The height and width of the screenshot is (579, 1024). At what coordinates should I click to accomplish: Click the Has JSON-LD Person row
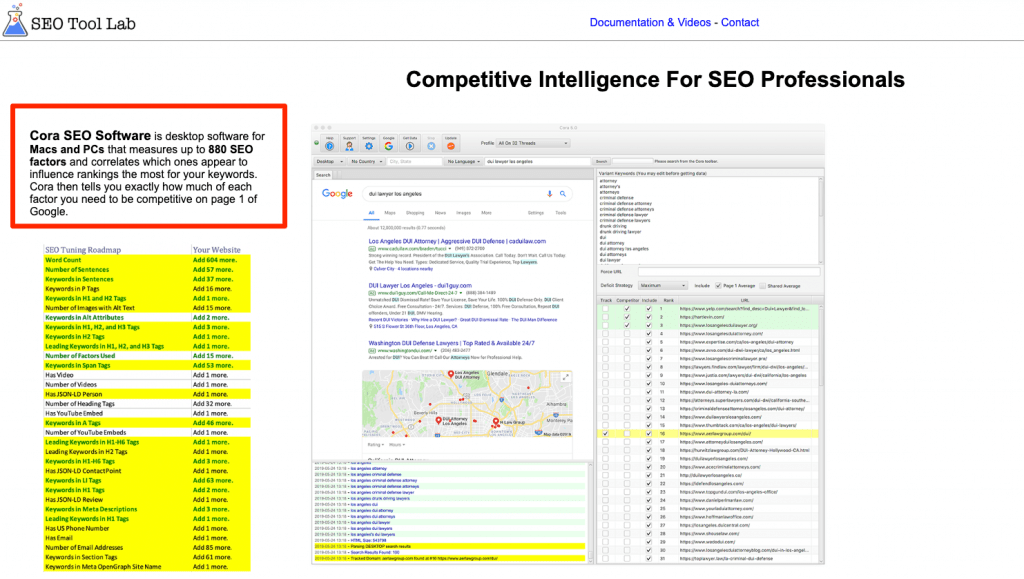click(x=147, y=394)
